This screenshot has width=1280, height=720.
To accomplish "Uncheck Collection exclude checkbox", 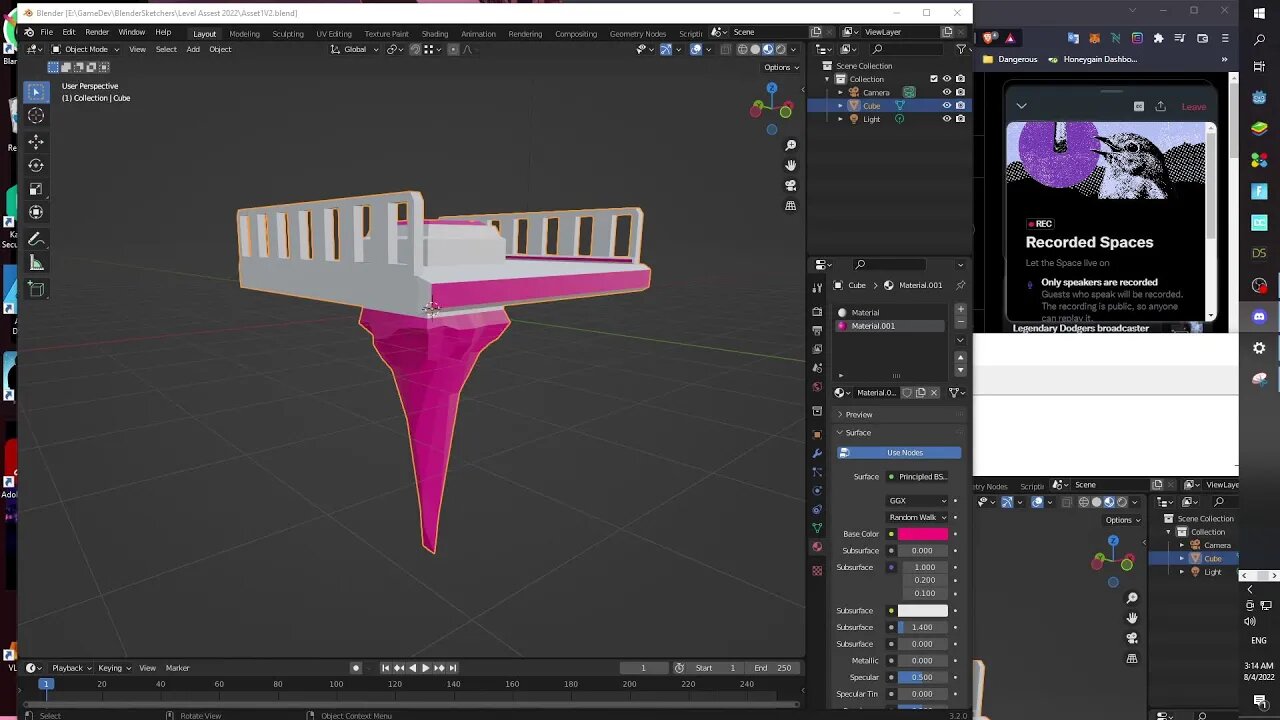I will tap(934, 79).
